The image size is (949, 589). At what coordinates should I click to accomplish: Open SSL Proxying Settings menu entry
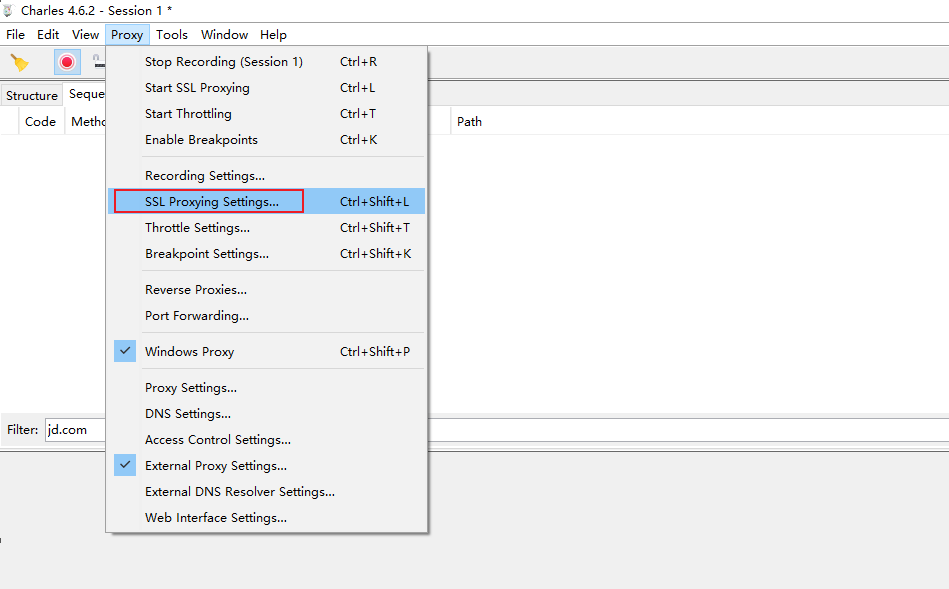[x=211, y=202]
